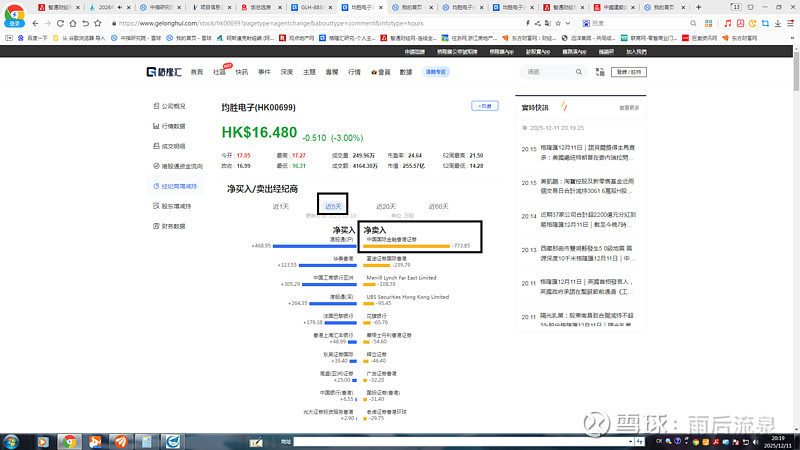Click the site search magnifier icon
Image resolution: width=800 pixels, height=450 pixels.
(579, 72)
